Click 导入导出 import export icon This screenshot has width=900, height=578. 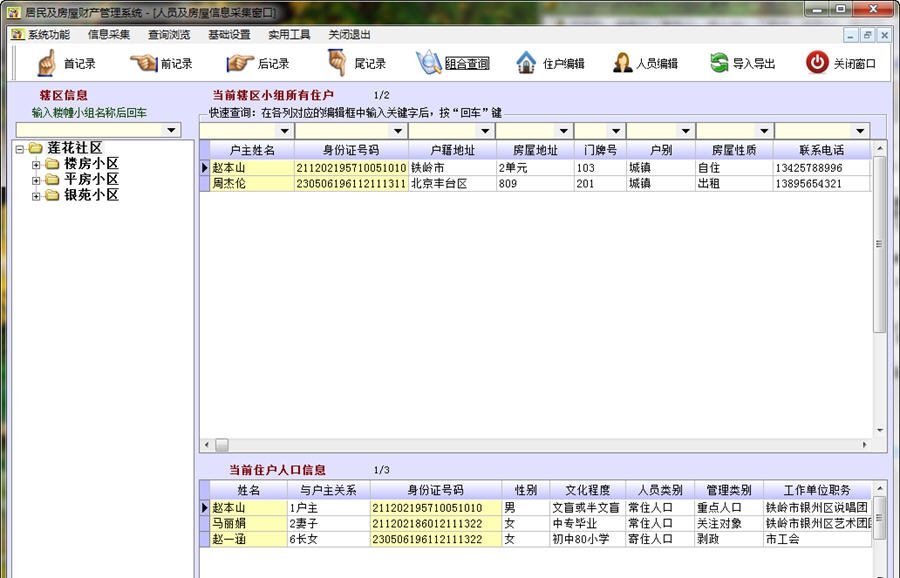(x=719, y=63)
